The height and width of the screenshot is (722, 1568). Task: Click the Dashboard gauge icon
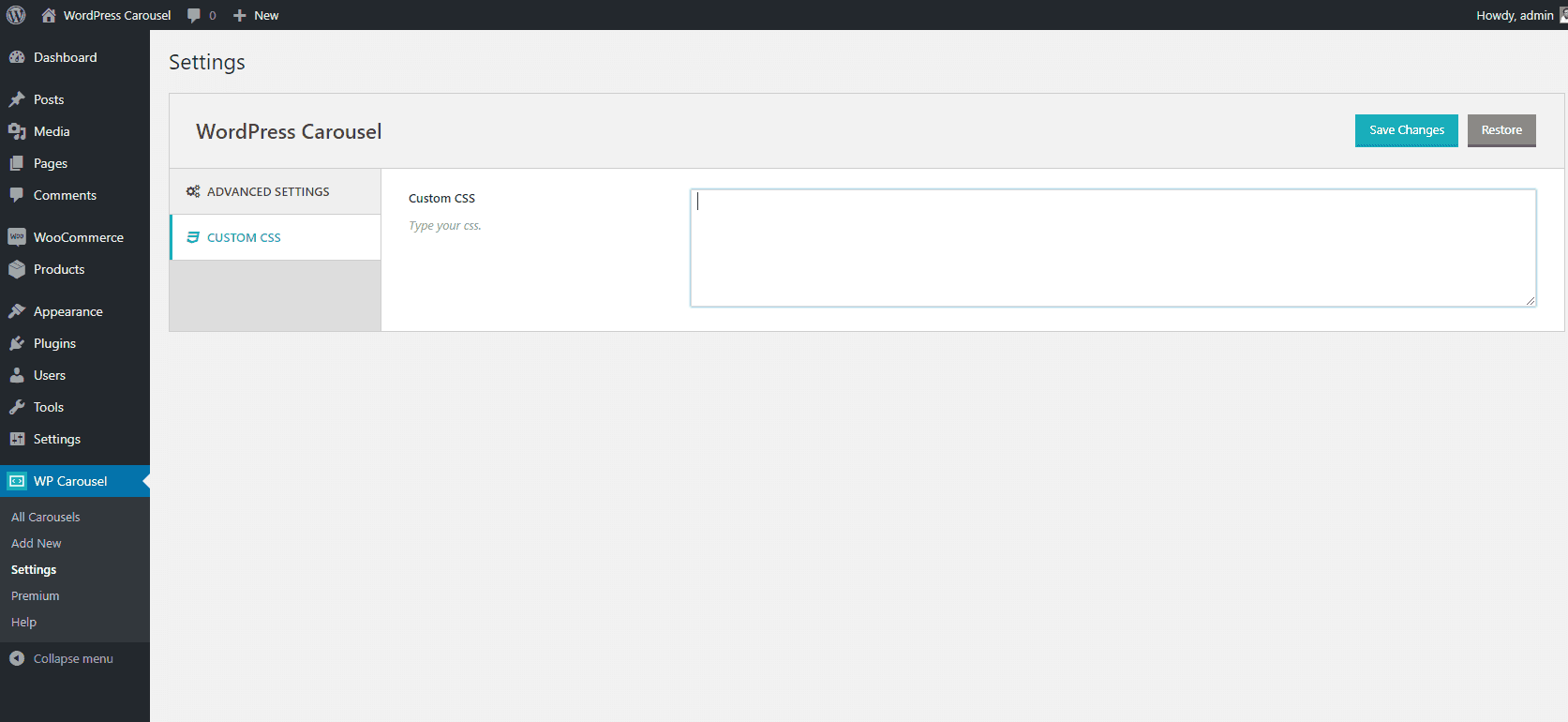click(x=17, y=57)
